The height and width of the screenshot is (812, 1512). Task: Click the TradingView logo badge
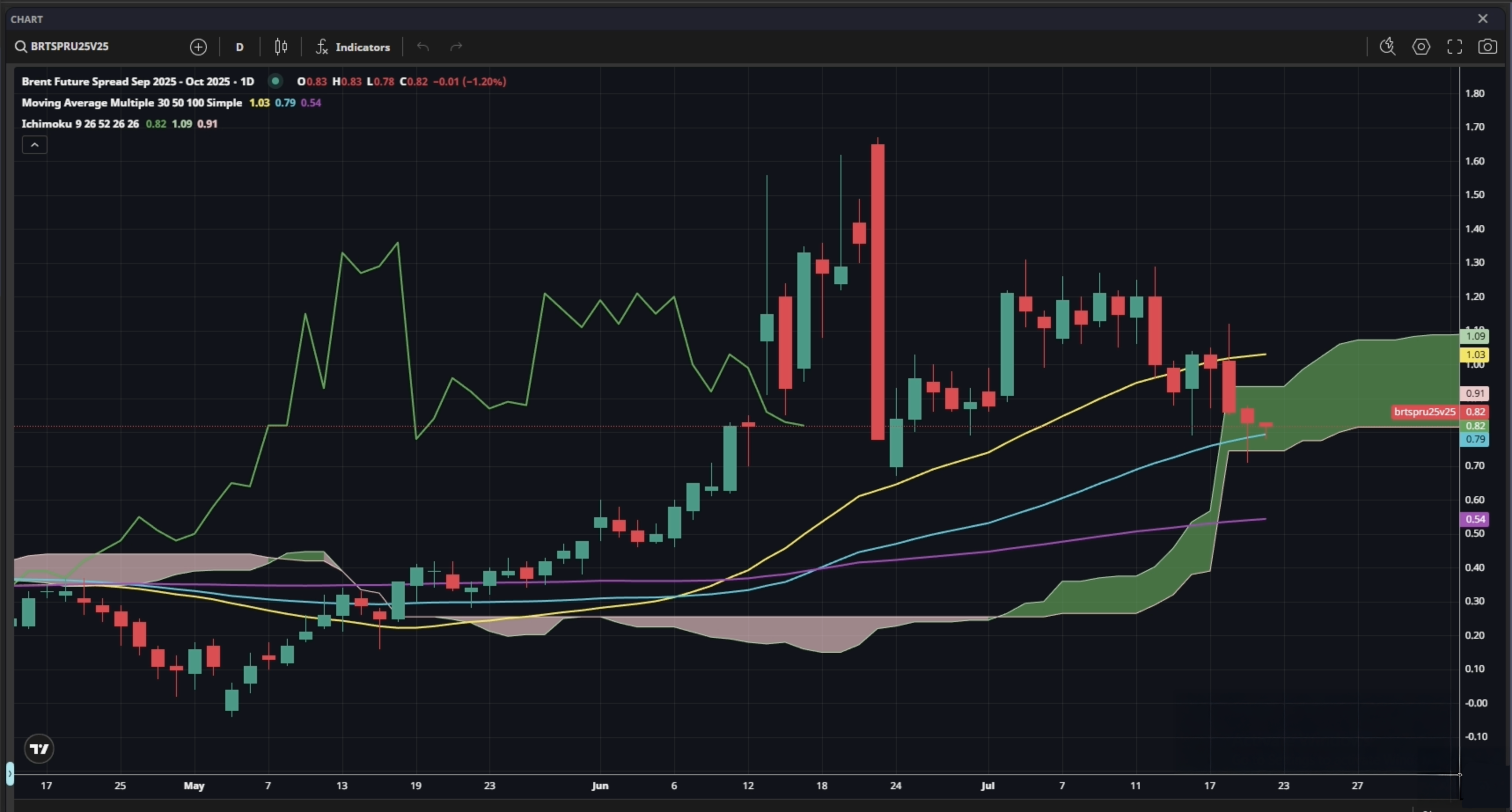pos(39,749)
